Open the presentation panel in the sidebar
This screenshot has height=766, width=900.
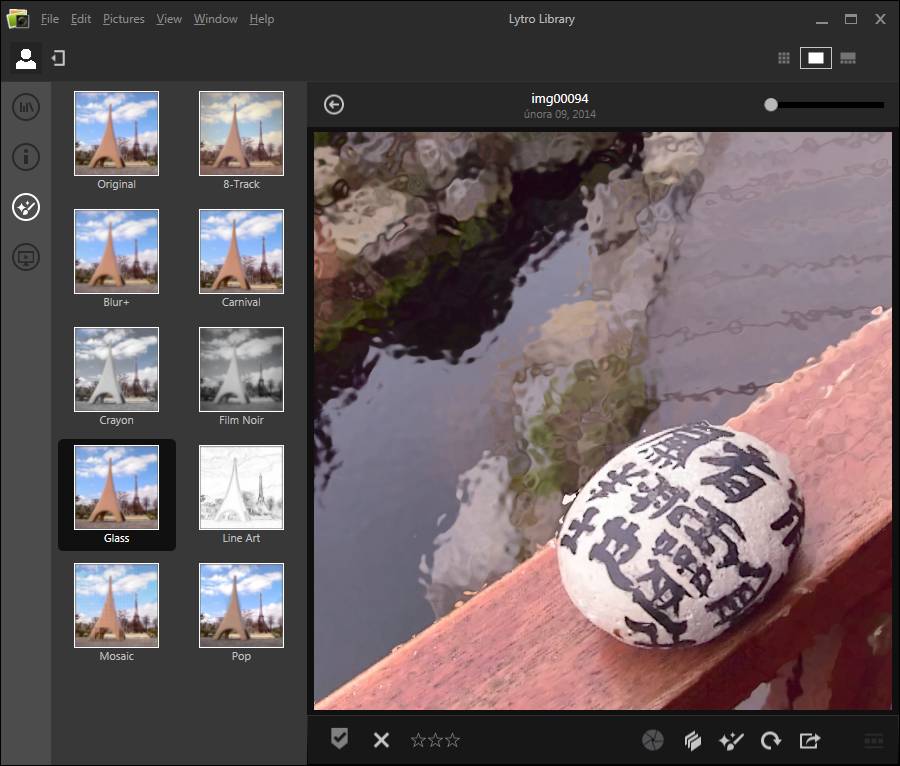click(26, 258)
